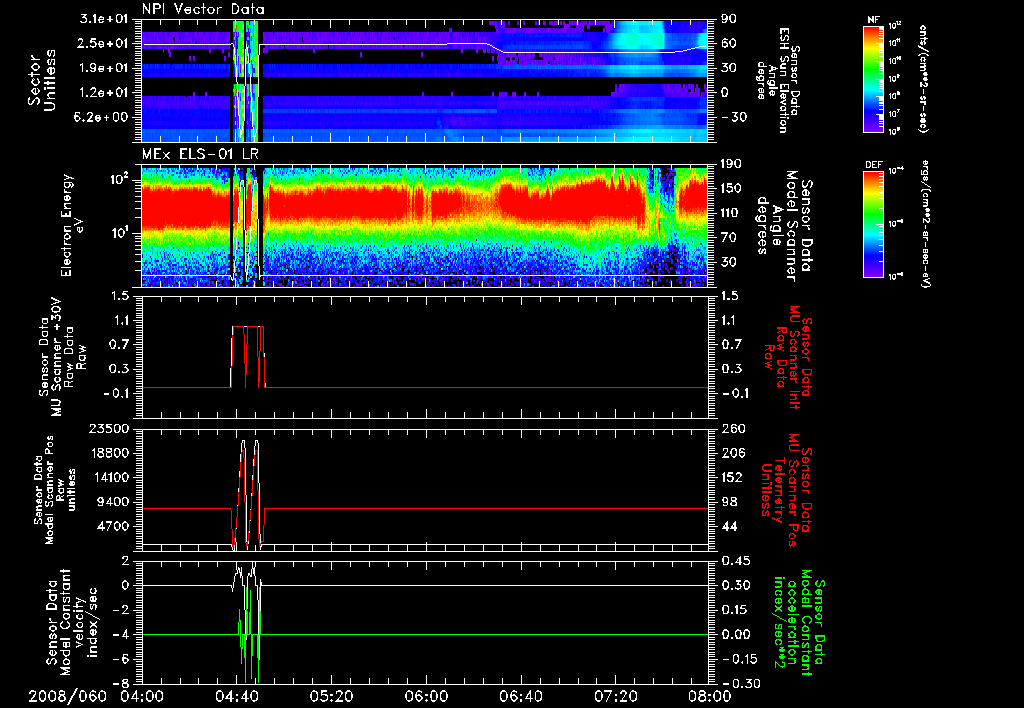Click the "08:00" time axis label
The image size is (1024, 708).
point(710,697)
